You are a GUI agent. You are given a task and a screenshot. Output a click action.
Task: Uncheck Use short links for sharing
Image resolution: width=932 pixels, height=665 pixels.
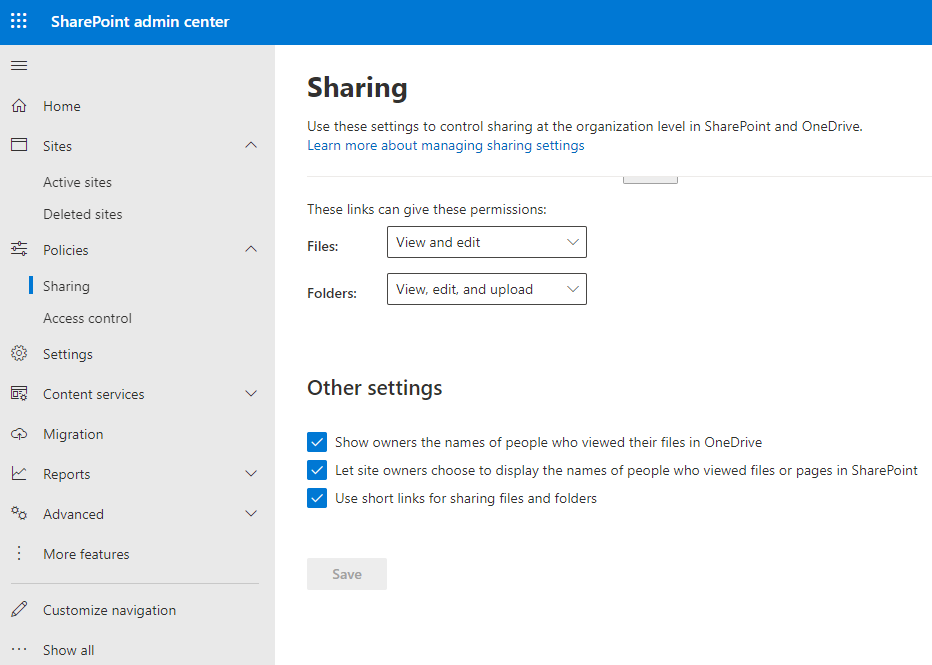(x=317, y=498)
